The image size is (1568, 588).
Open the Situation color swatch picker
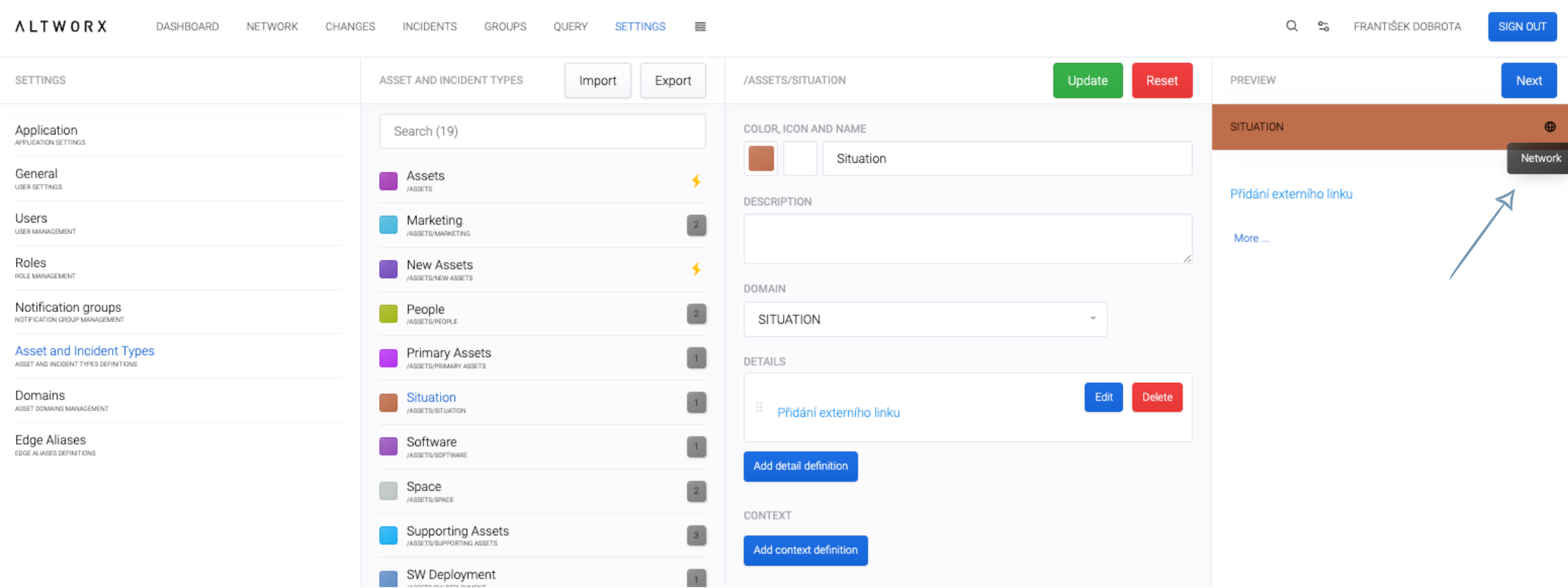pyautogui.click(x=761, y=159)
